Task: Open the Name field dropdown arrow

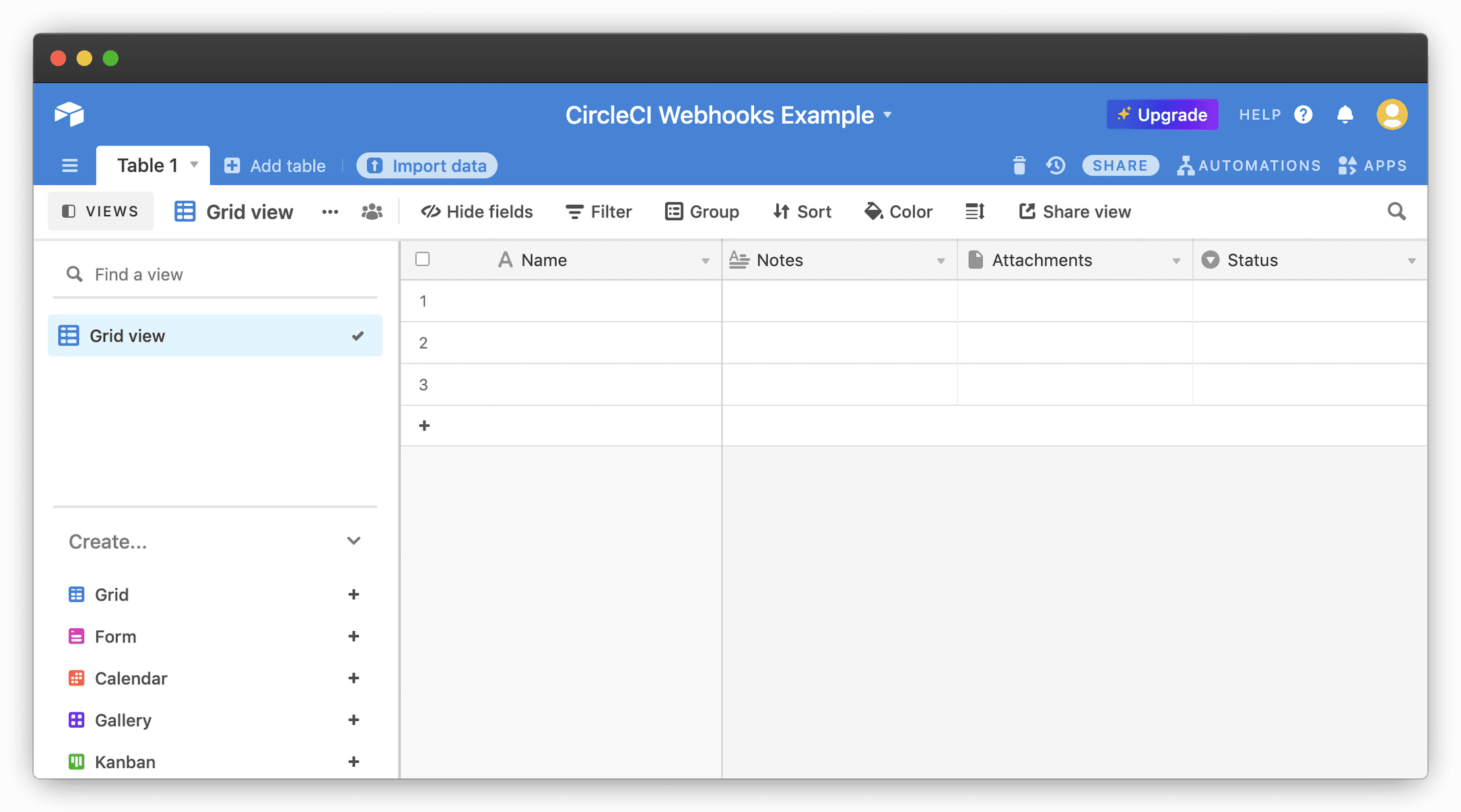Action: point(705,261)
